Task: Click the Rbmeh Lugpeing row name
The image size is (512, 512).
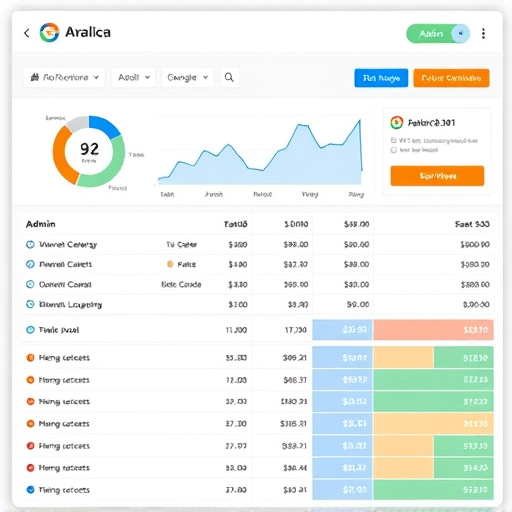Action: [x=70, y=304]
